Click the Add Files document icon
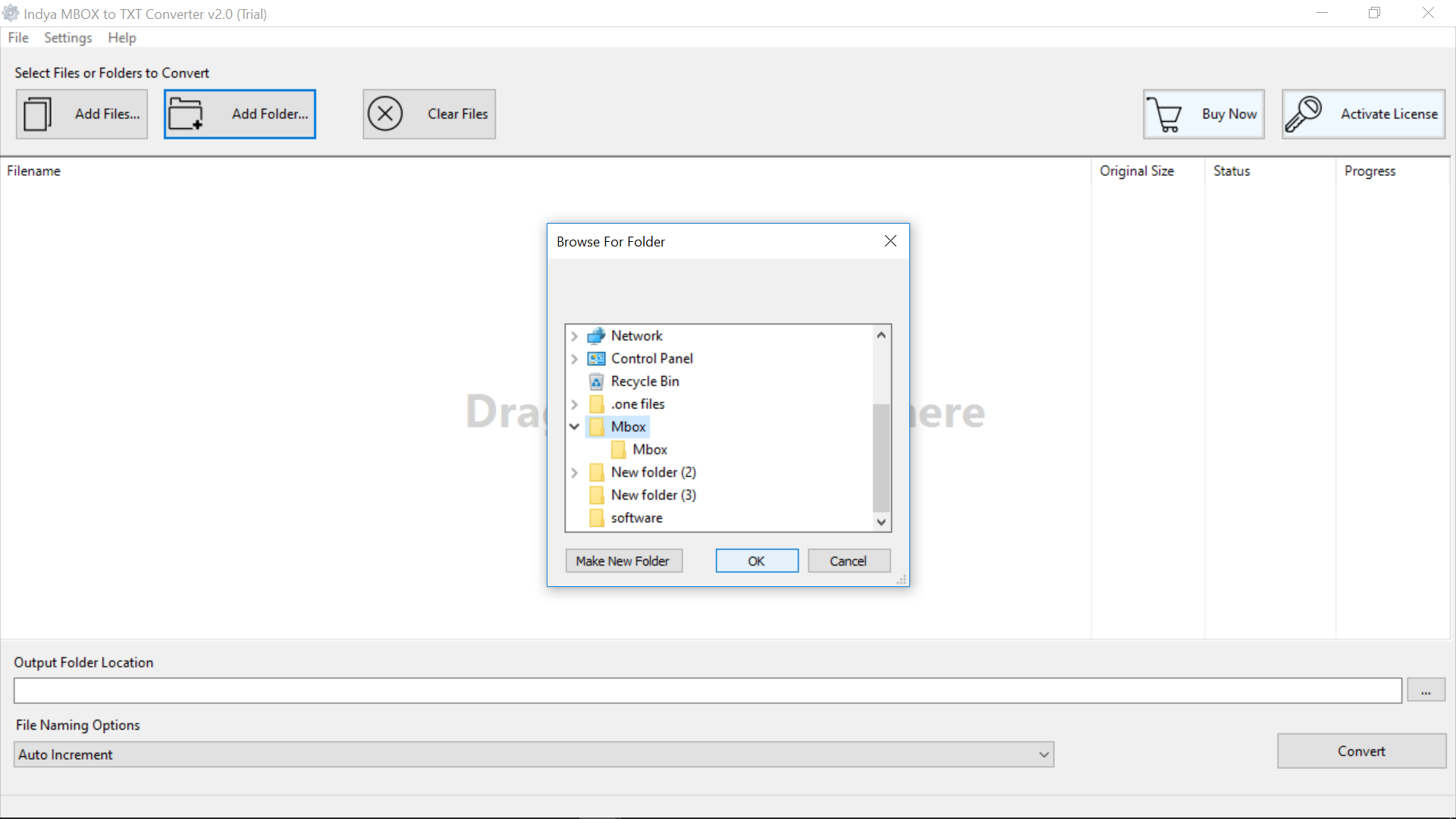Image resolution: width=1456 pixels, height=819 pixels. [37, 114]
